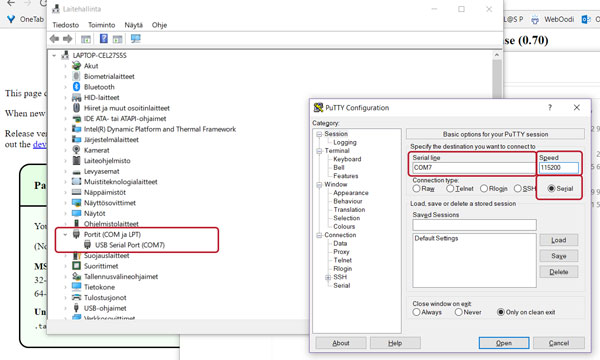Expand the Bluetooth device node

(65, 87)
